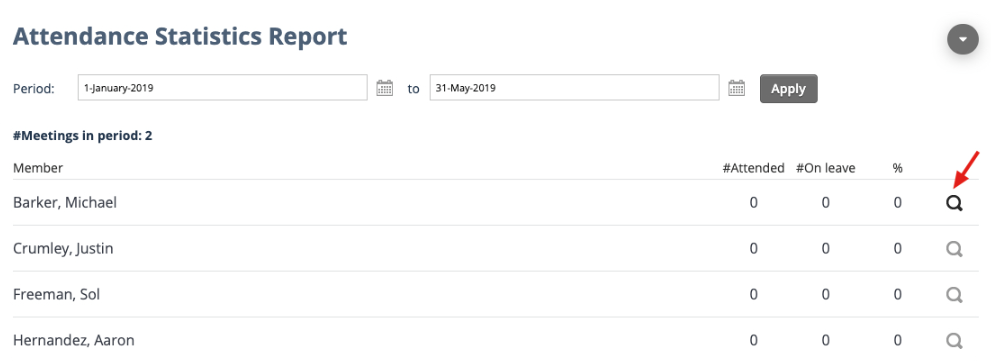Click the #Meetings in period label
This screenshot has width=991, height=361.
point(82,135)
